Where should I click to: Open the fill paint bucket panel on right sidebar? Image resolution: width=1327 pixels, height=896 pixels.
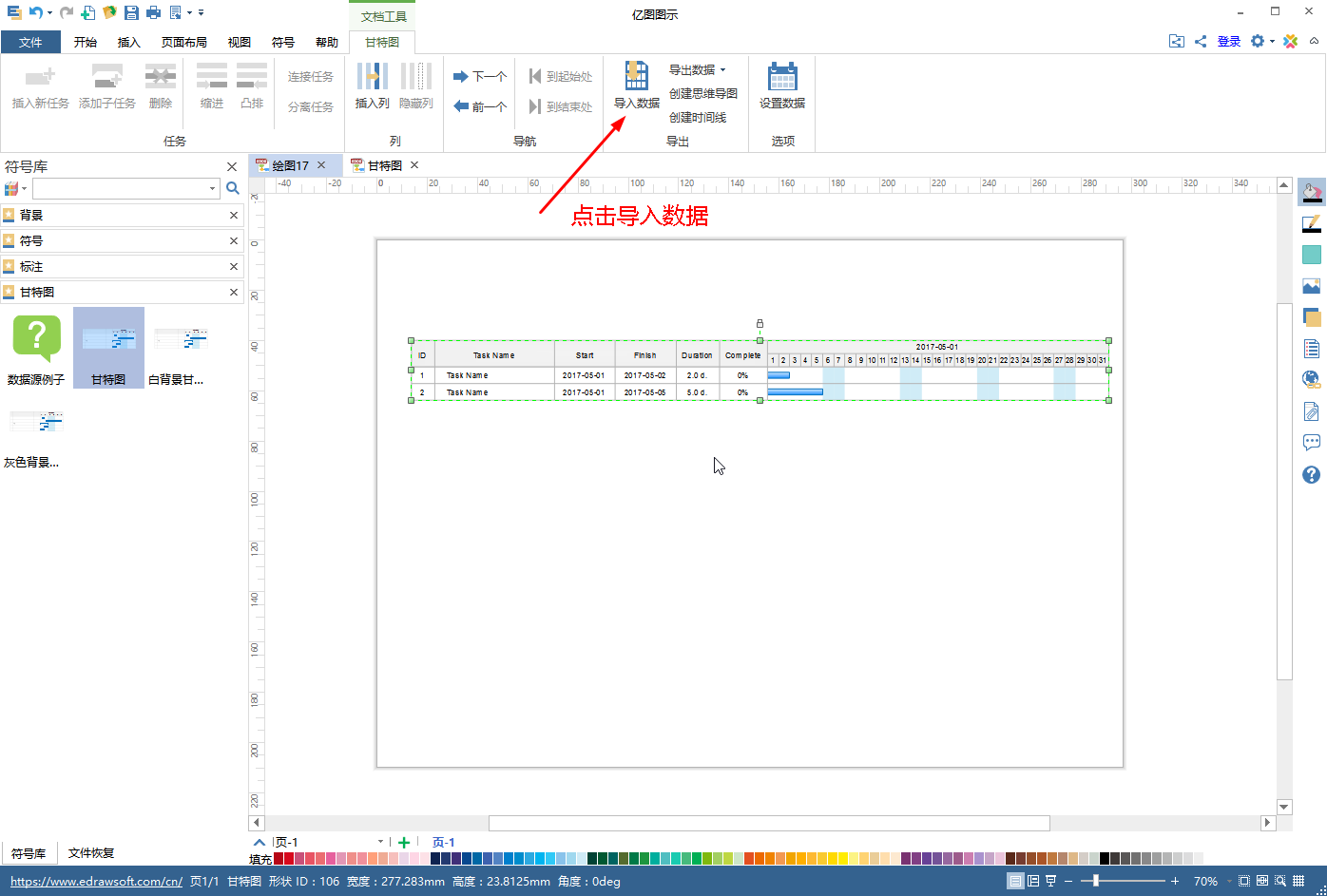1312,192
